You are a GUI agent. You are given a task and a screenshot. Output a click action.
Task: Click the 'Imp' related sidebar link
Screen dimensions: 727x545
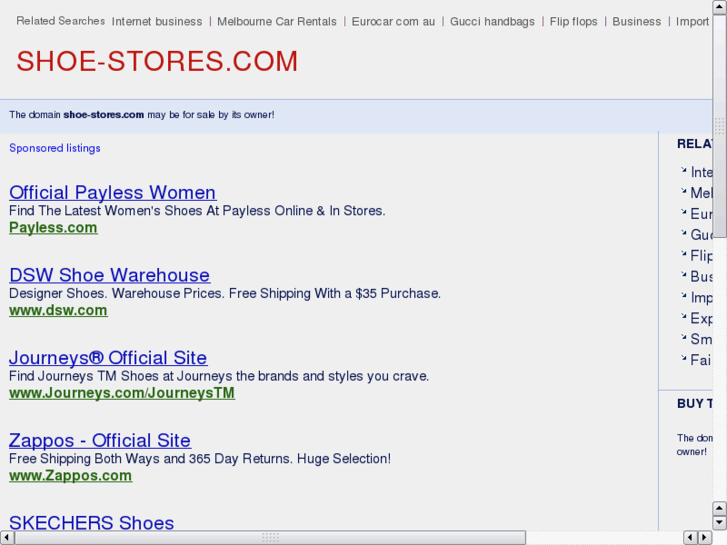point(701,297)
